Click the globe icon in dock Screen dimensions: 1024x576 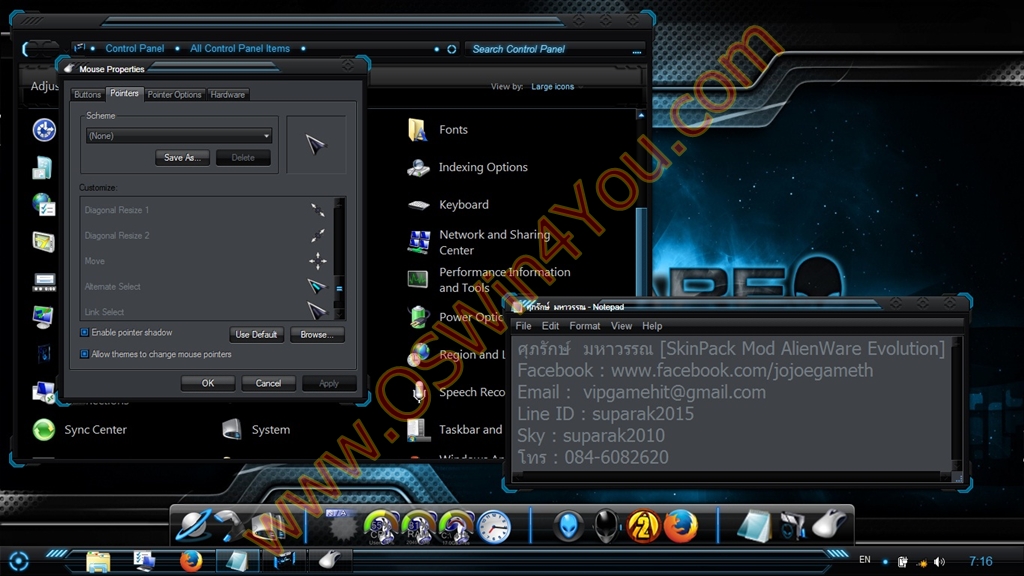coord(192,526)
